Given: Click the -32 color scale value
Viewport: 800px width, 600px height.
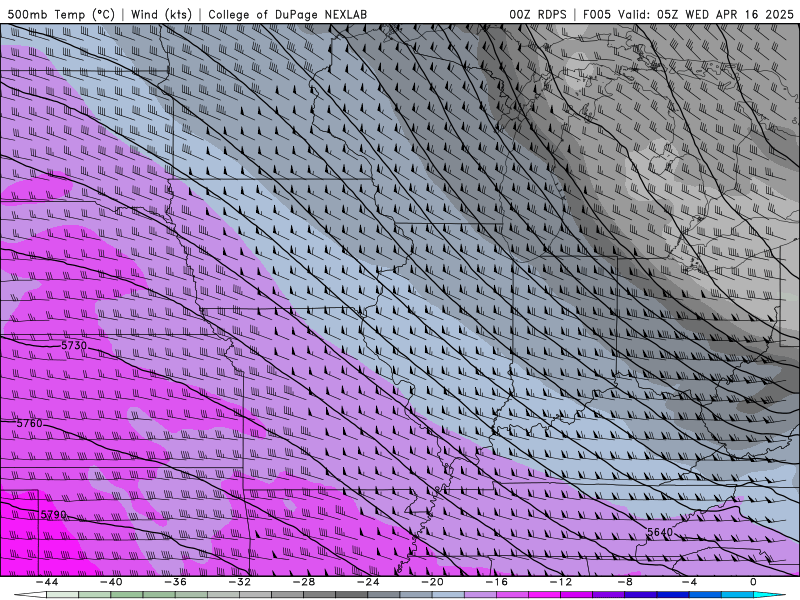Looking at the screenshot, I should (x=239, y=582).
